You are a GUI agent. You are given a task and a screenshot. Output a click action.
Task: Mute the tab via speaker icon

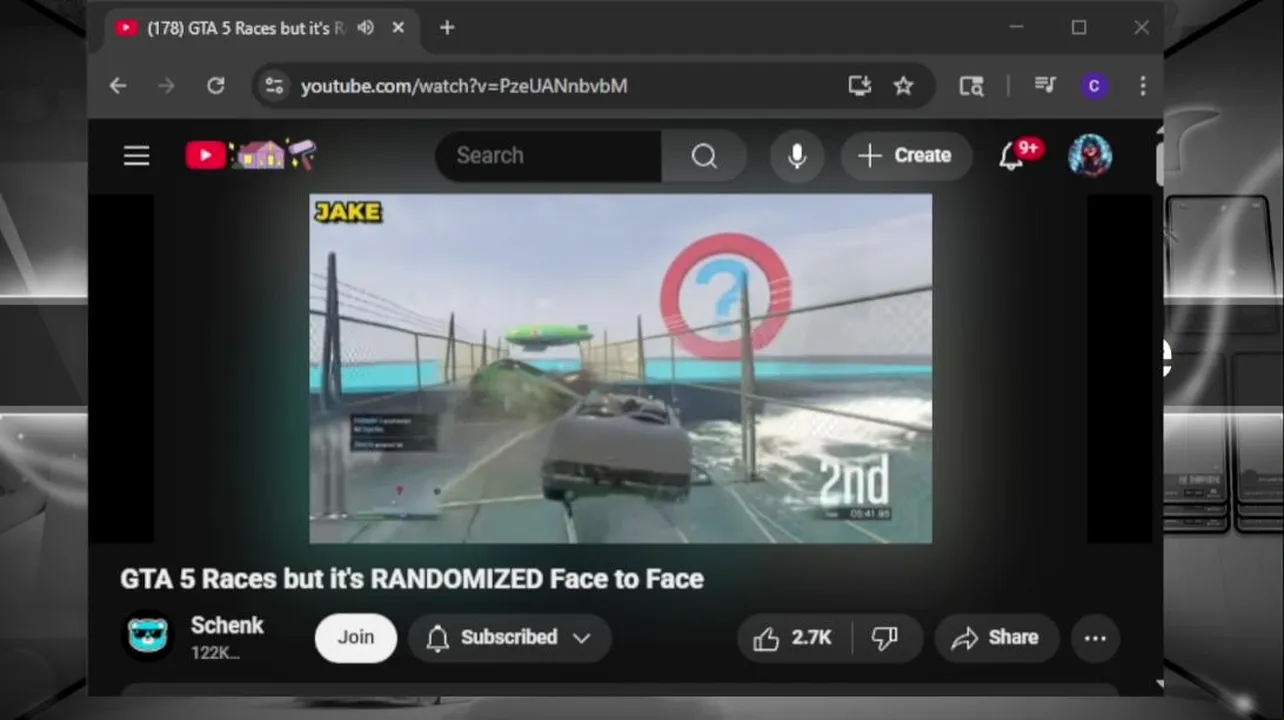tap(365, 28)
